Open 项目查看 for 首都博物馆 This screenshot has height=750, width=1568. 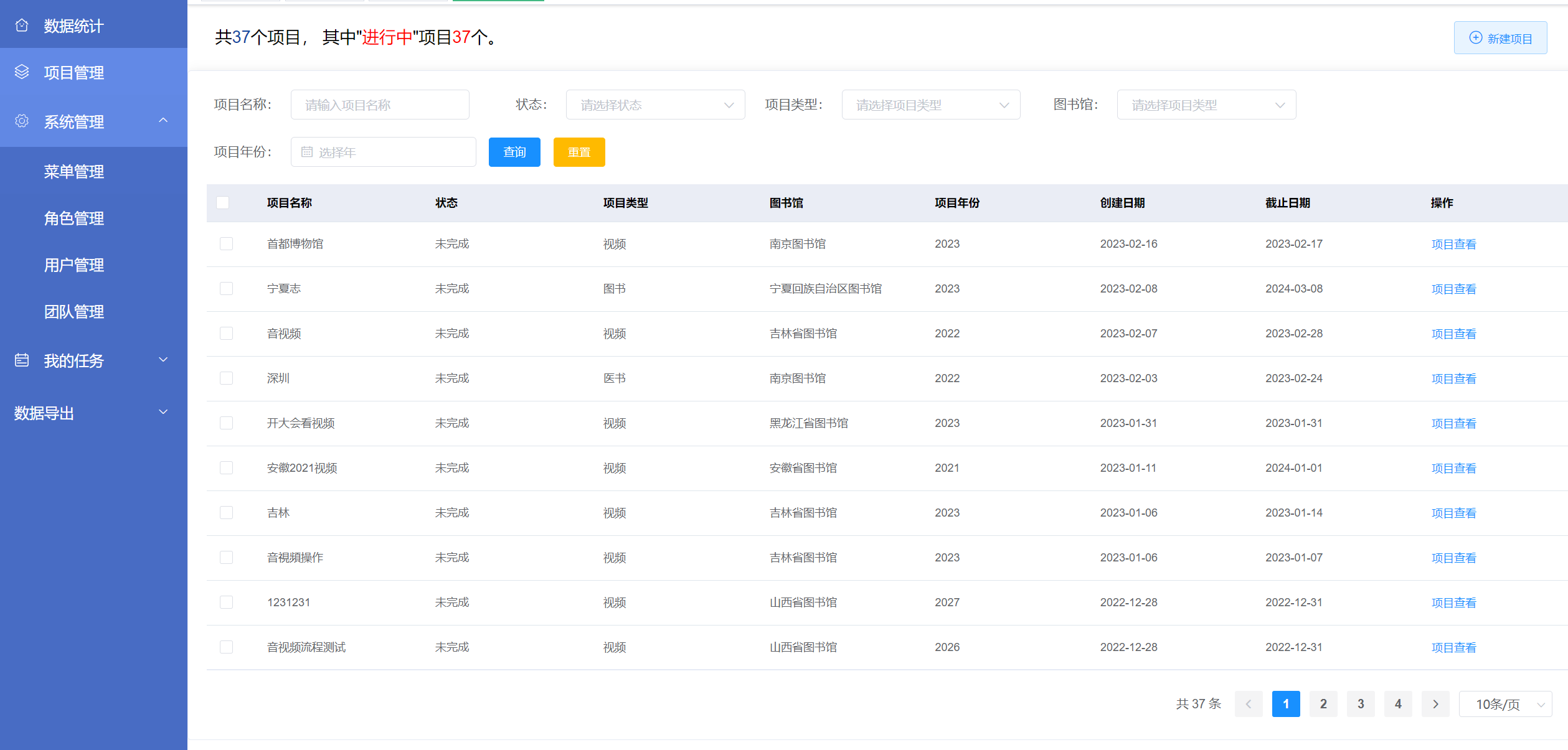click(1453, 244)
